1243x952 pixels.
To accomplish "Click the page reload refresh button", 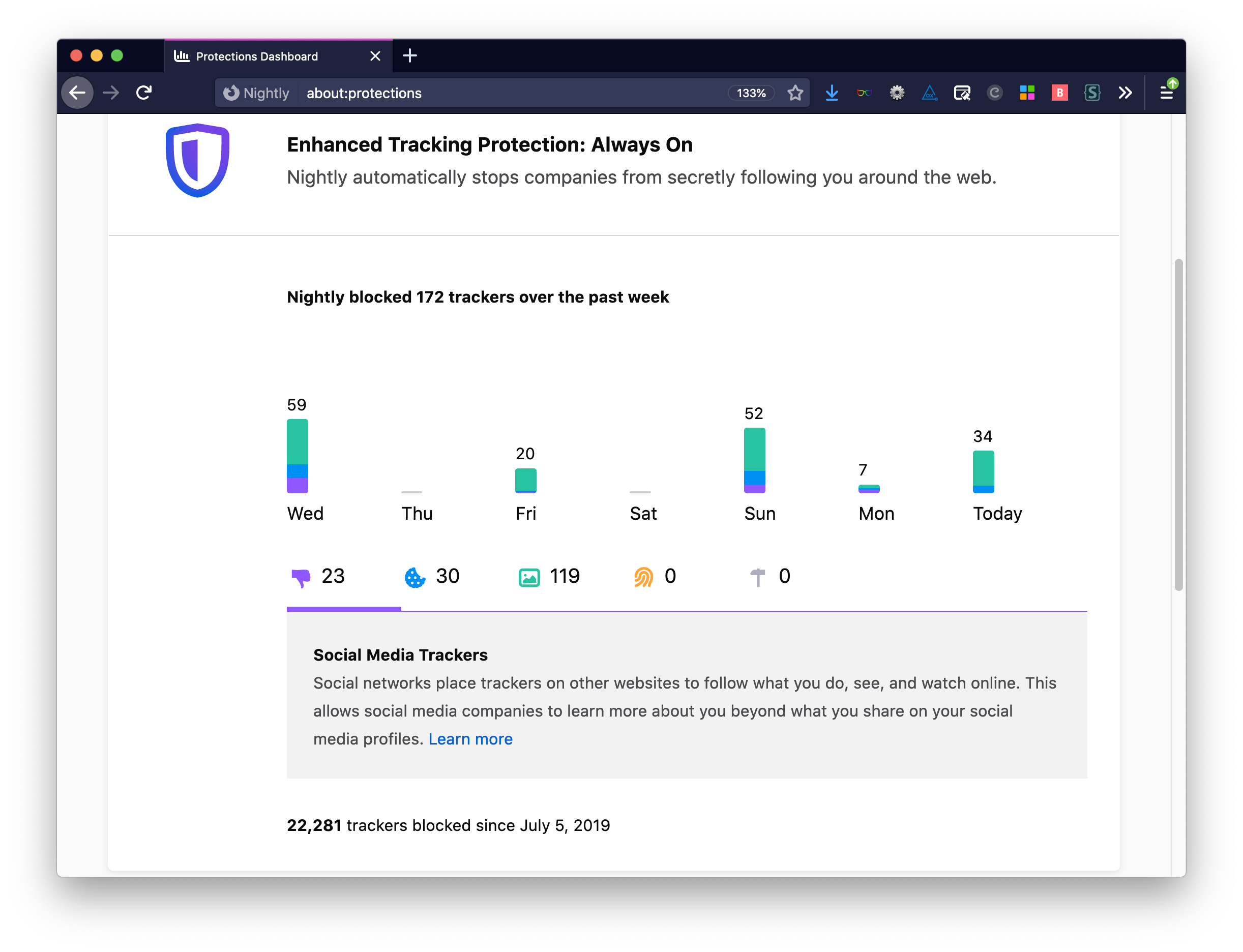I will point(144,92).
